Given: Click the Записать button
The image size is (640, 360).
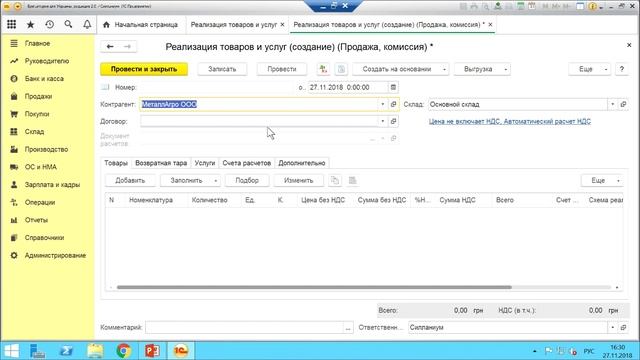Looking at the screenshot, I should [x=222, y=69].
